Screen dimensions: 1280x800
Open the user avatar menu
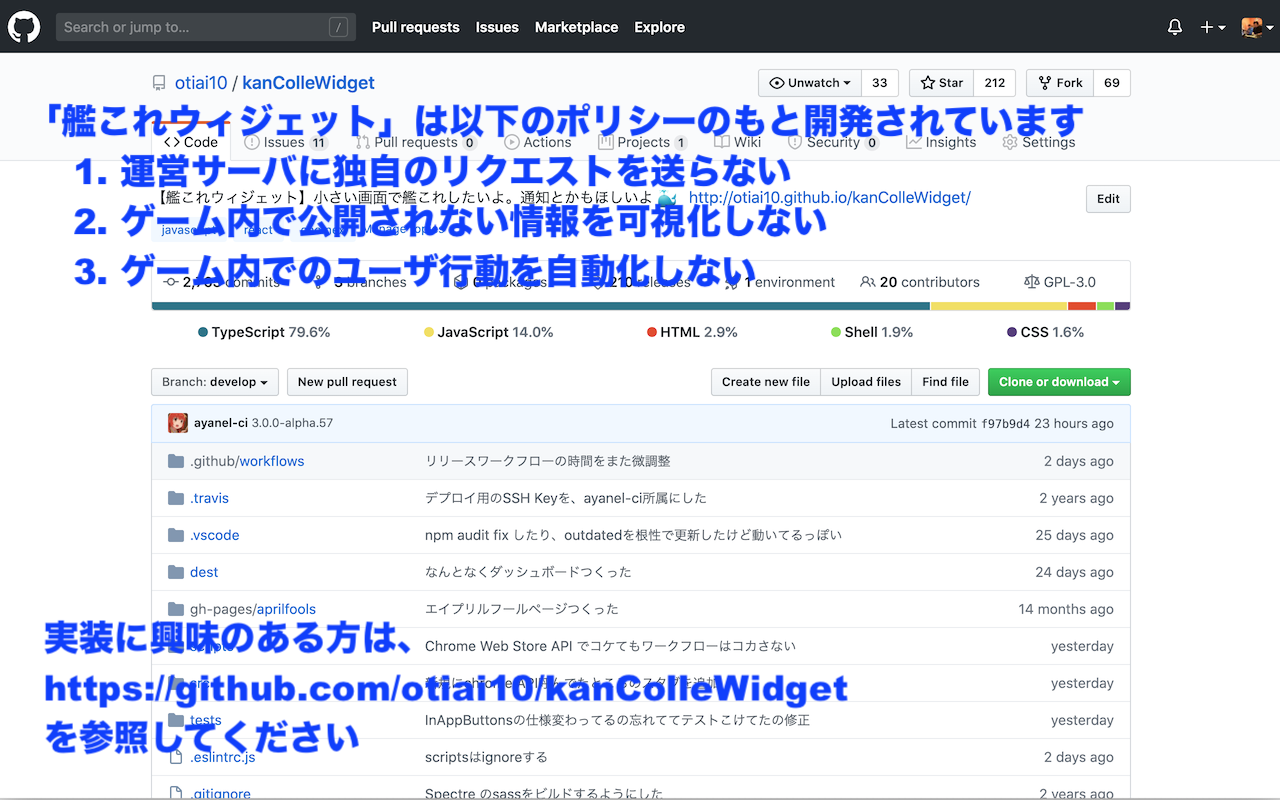[1256, 28]
